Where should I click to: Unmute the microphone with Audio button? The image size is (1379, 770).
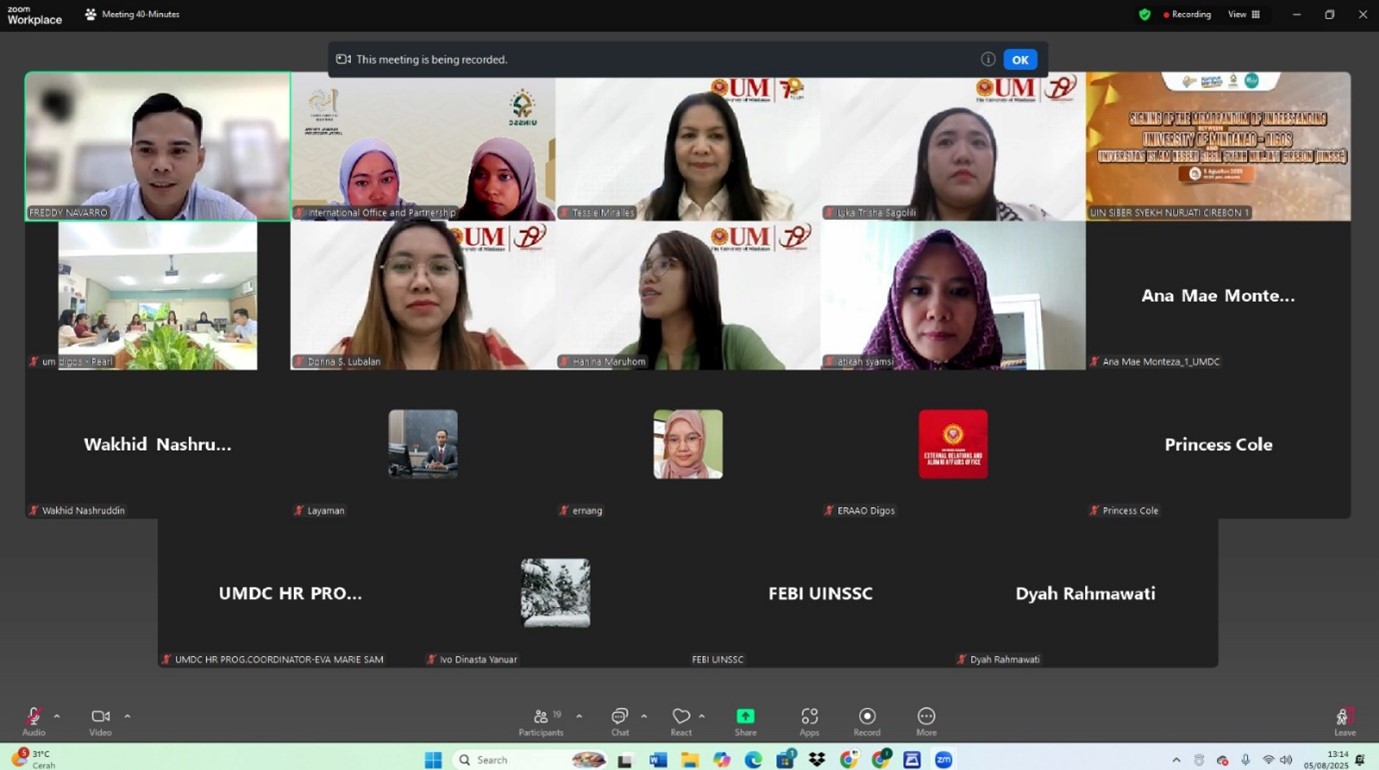click(x=34, y=720)
